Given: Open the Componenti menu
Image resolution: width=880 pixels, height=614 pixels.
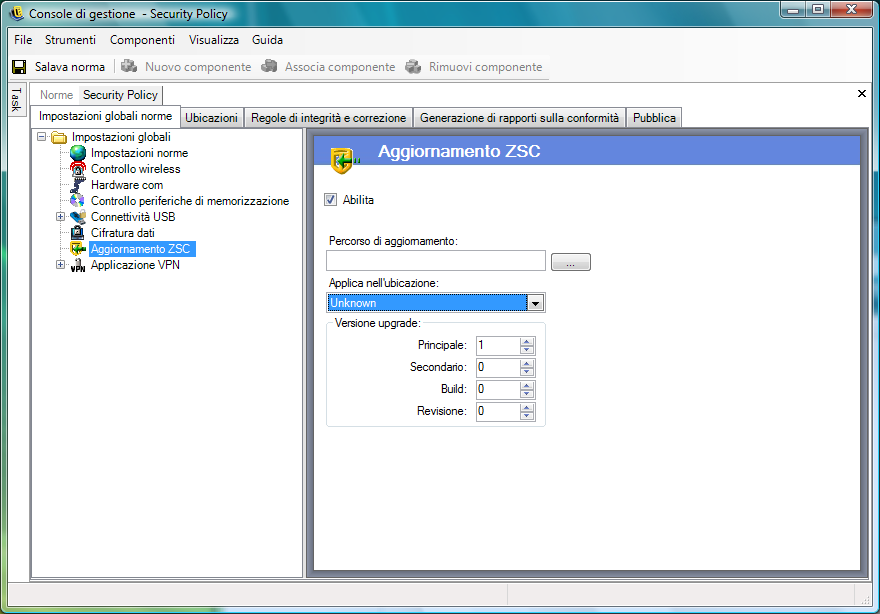Looking at the screenshot, I should 142,40.
